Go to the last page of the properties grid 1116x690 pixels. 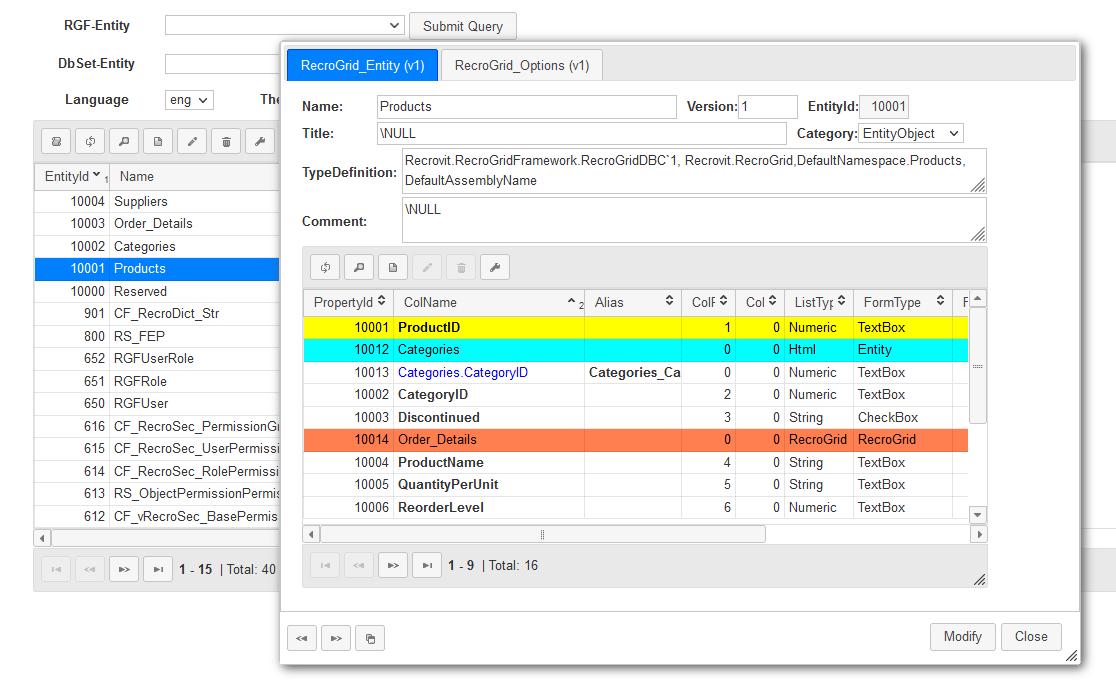[427, 566]
